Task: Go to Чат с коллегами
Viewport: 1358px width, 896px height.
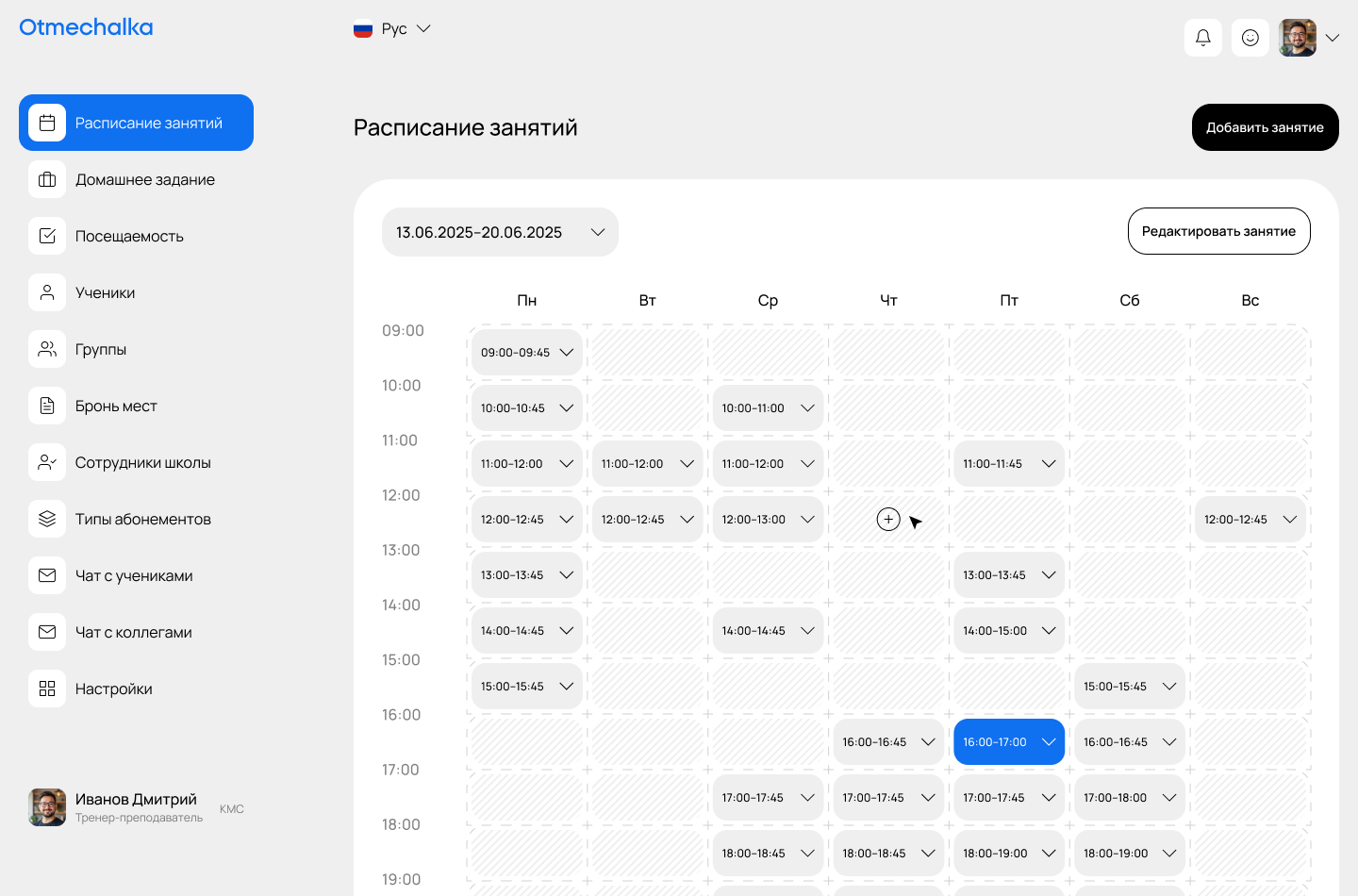Action: click(x=132, y=632)
